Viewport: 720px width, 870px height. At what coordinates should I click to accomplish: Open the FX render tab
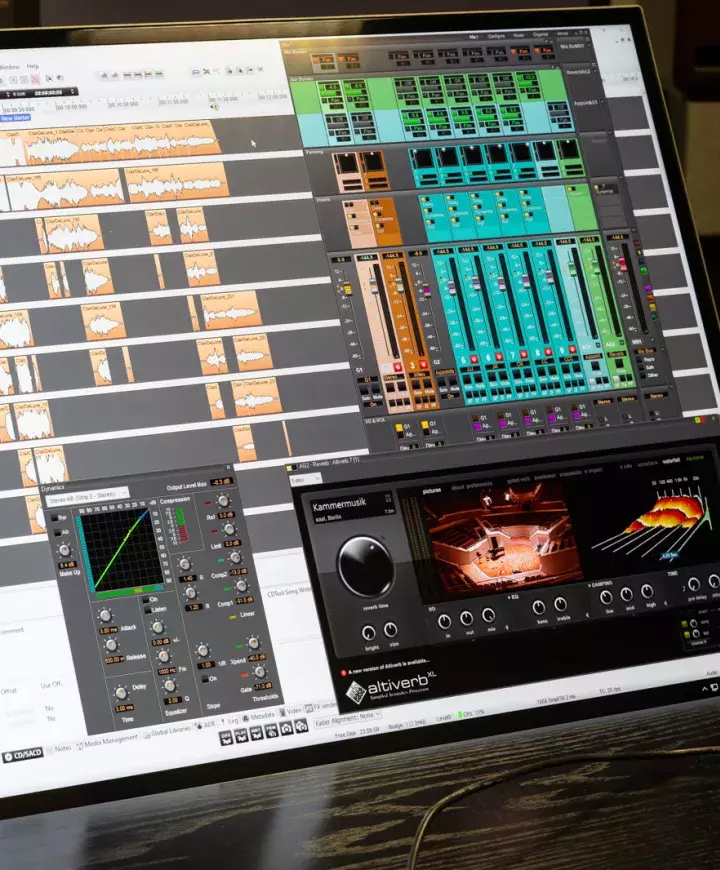(321, 707)
